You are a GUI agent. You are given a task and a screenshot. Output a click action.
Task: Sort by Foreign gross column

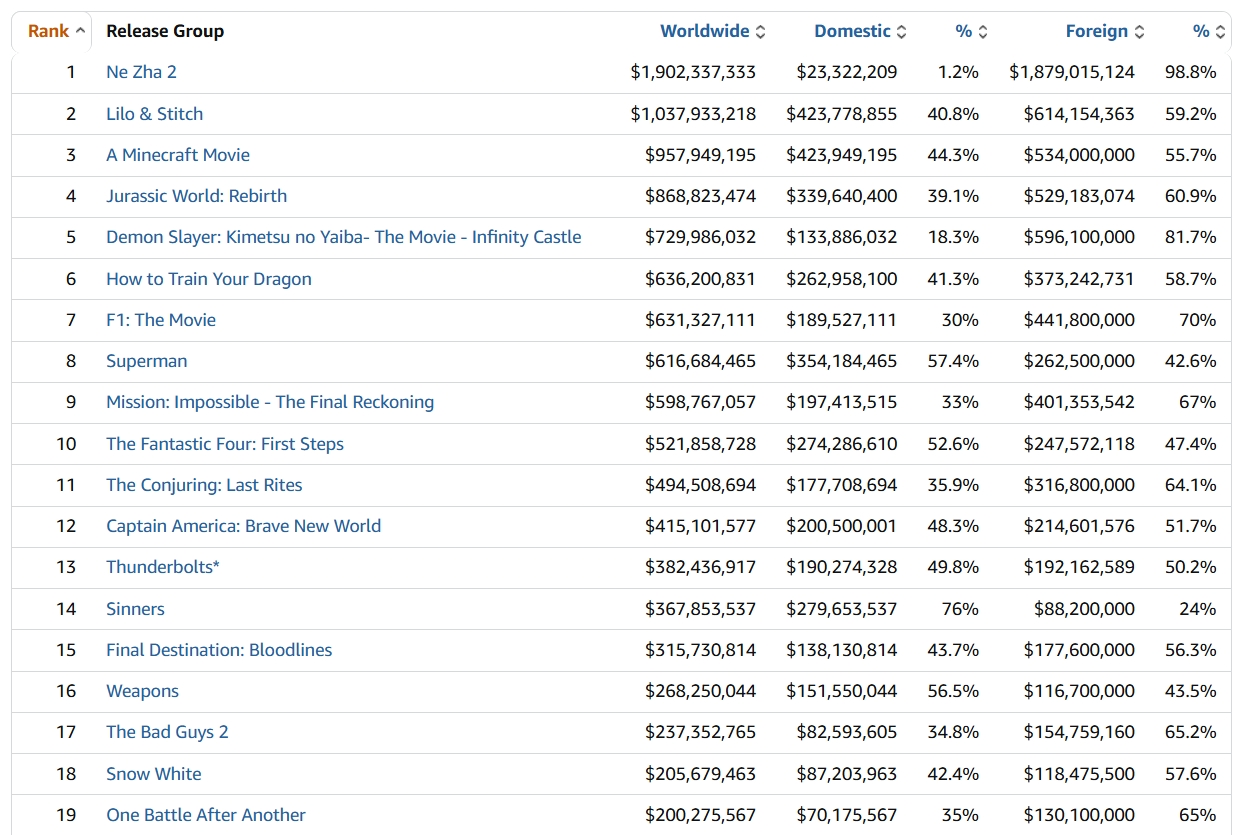1097,31
